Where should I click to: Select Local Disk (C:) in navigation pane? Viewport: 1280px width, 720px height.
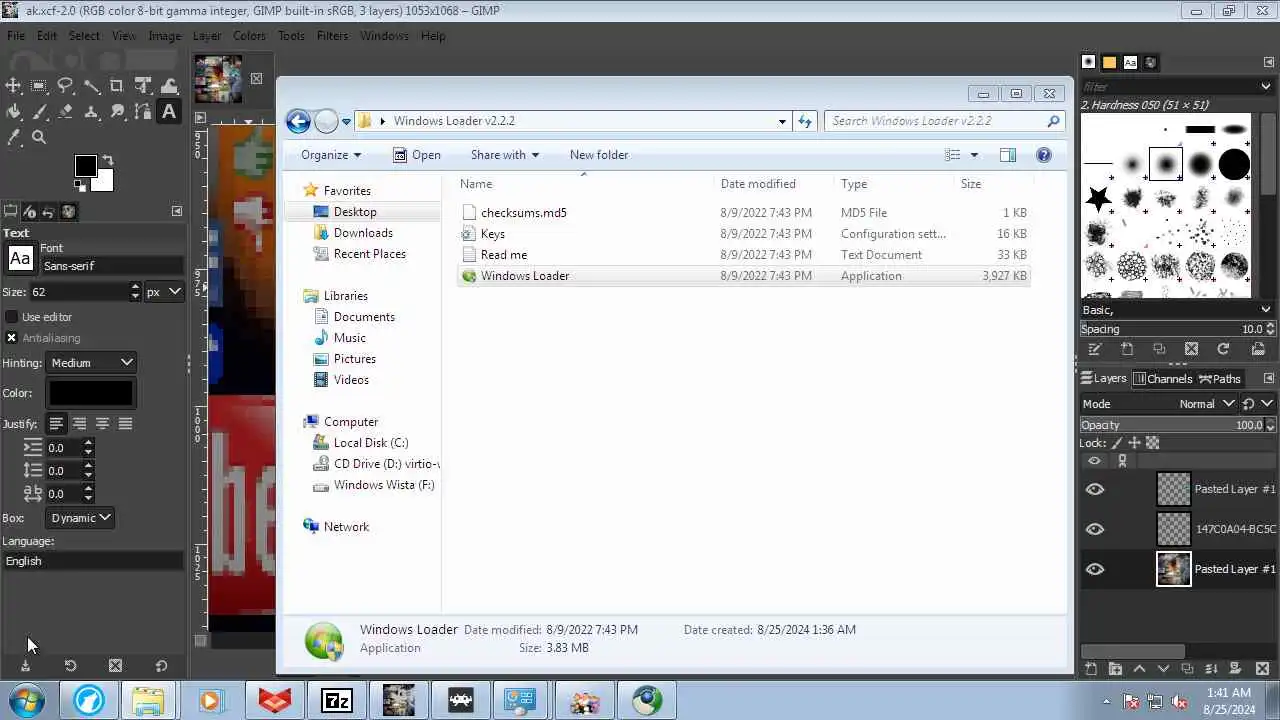pyautogui.click(x=371, y=443)
